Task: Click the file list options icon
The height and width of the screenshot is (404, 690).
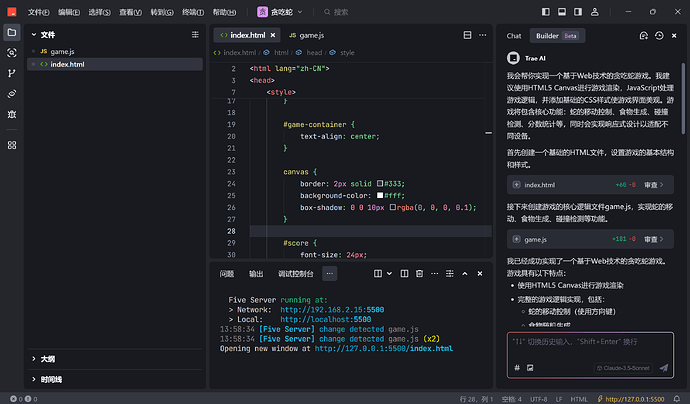Action: pos(195,34)
